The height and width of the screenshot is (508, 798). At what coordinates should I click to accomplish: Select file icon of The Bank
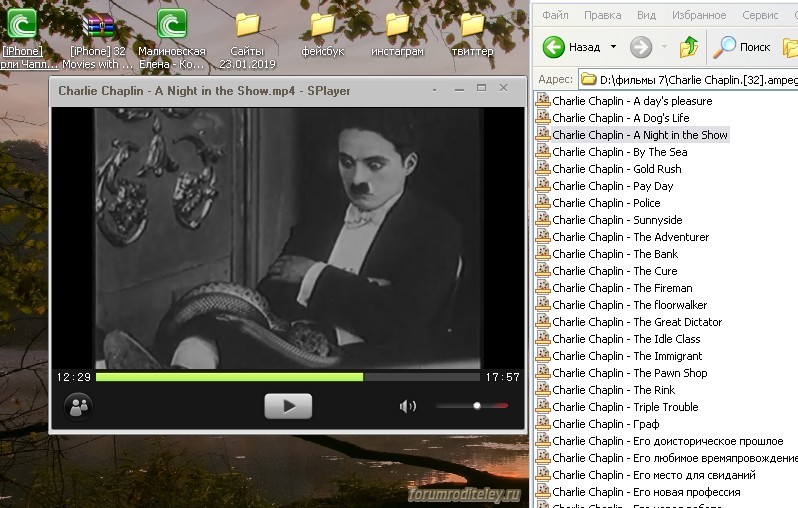pyautogui.click(x=543, y=253)
